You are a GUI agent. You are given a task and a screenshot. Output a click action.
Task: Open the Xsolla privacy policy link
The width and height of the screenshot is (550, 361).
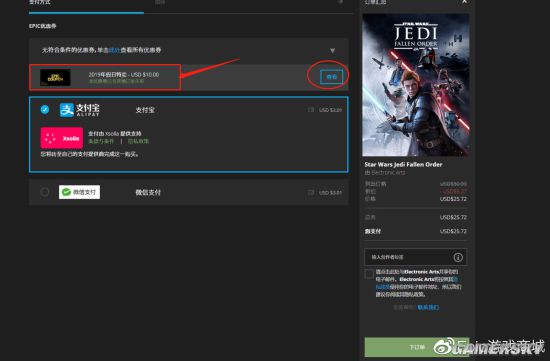pos(138,141)
